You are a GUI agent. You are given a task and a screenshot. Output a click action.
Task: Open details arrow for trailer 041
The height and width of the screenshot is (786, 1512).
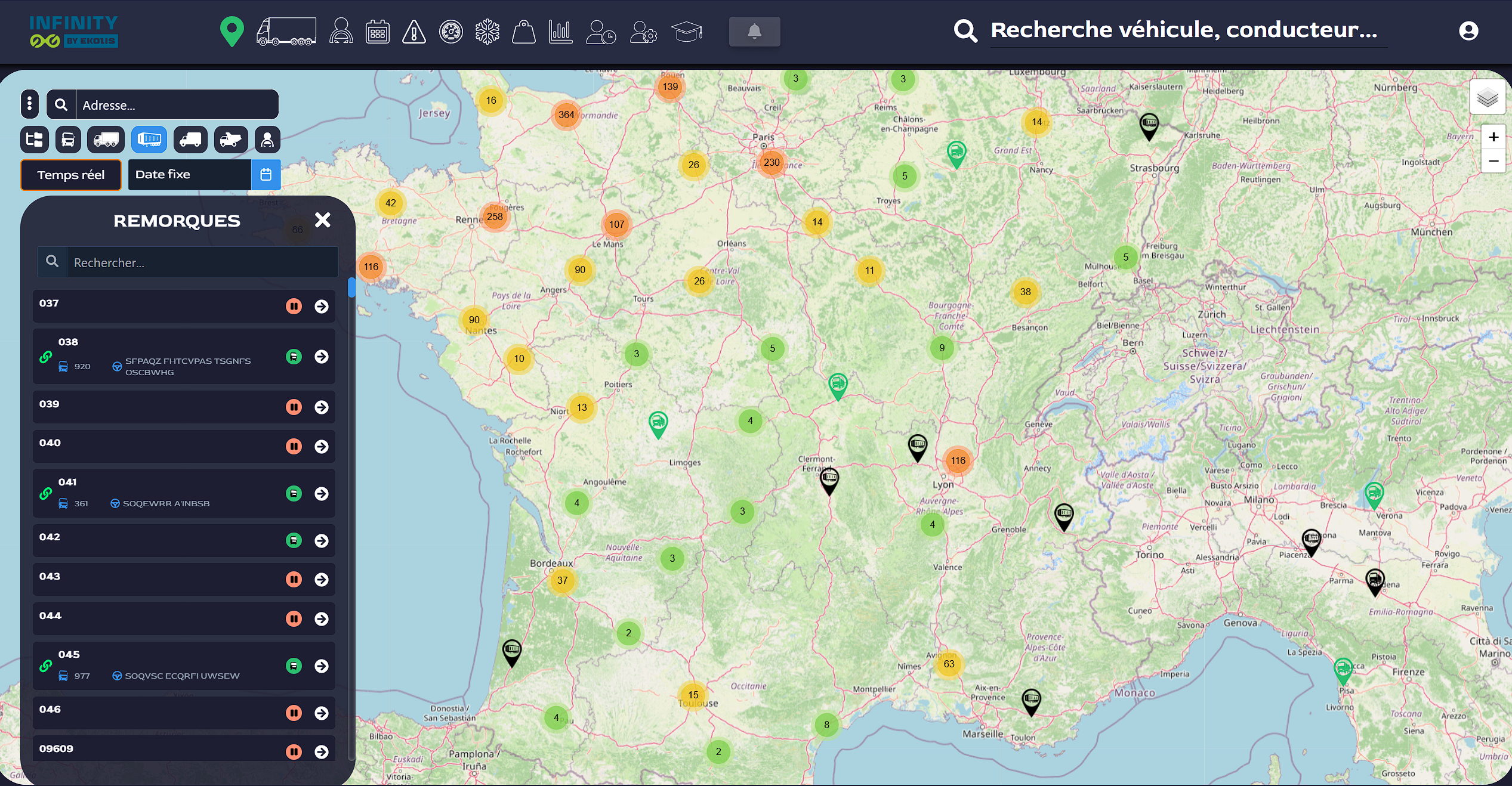pos(322,493)
